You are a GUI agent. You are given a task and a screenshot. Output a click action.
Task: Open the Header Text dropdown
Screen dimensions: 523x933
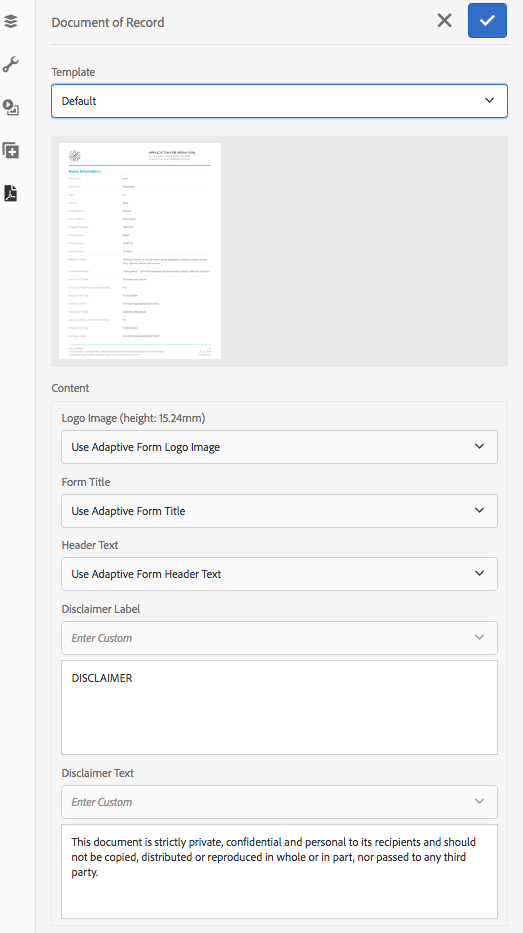coord(279,574)
